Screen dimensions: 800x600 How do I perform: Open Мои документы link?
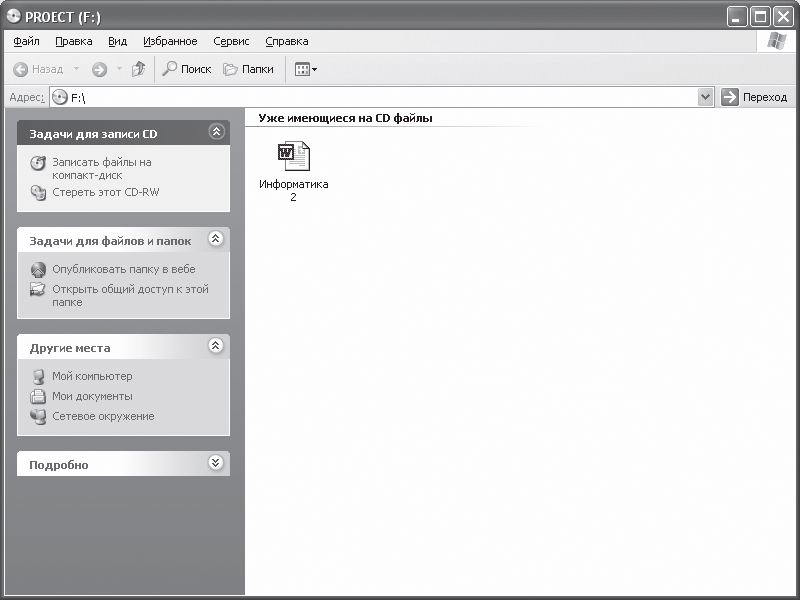[92, 396]
